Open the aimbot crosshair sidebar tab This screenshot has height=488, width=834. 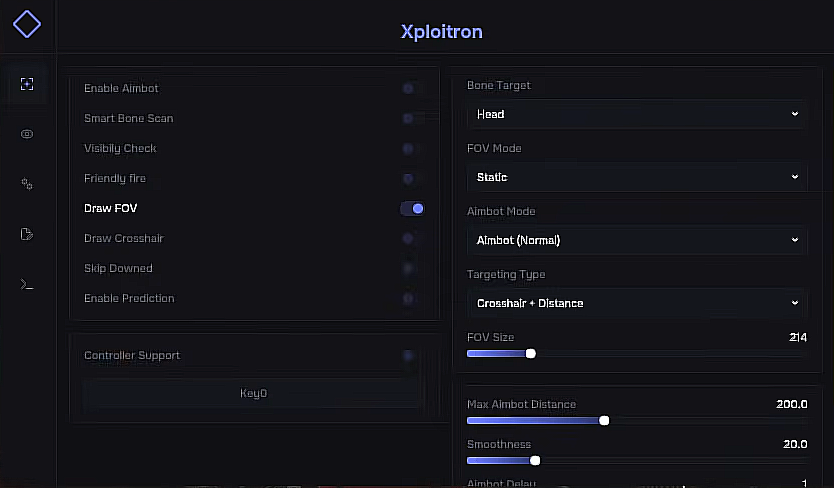[x=27, y=84]
